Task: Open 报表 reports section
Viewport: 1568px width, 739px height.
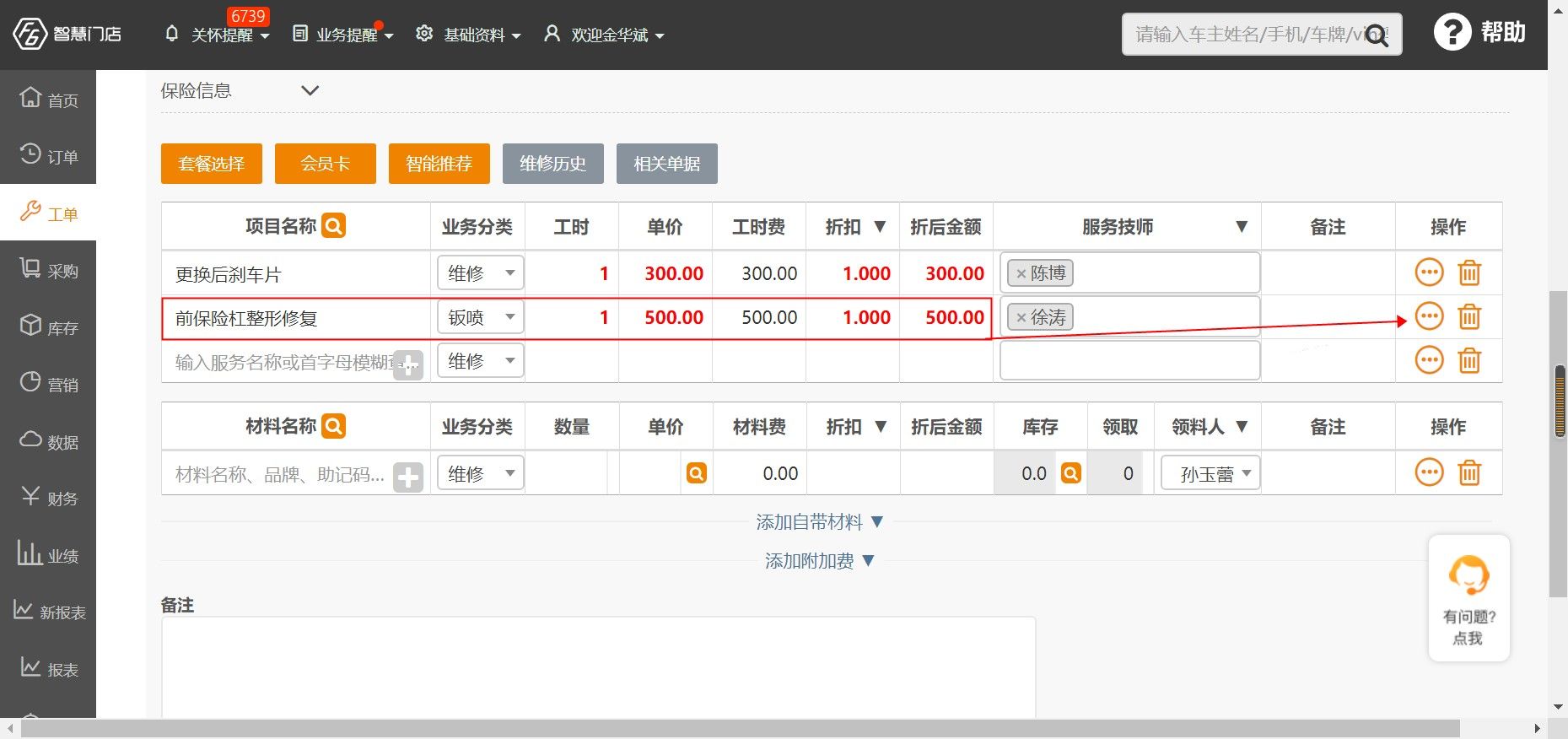Action: (48, 668)
